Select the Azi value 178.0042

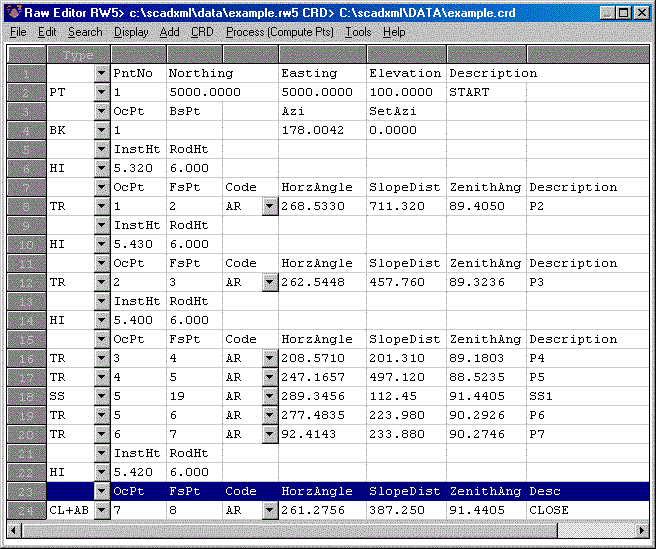[322, 130]
